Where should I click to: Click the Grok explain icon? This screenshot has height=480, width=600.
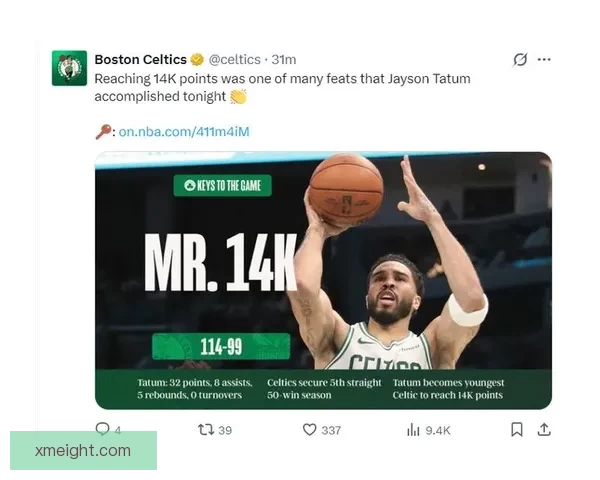(520, 59)
